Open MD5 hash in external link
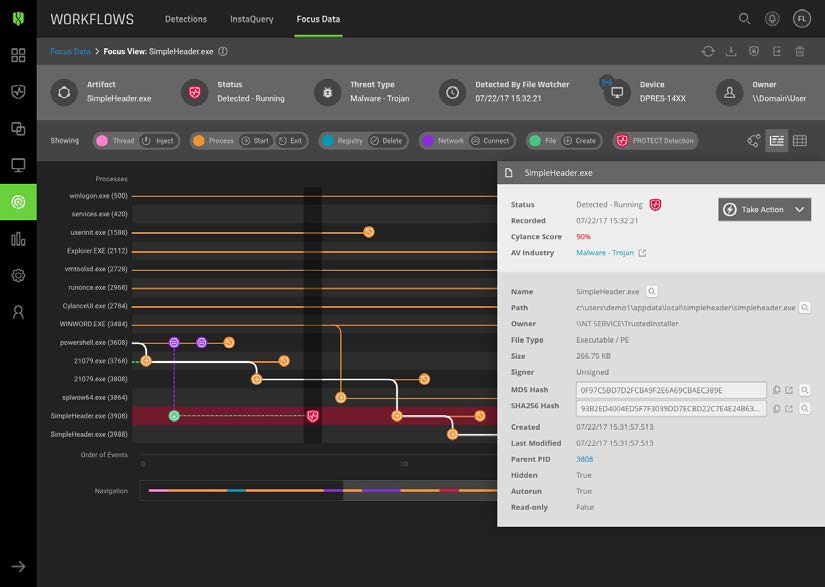The height and width of the screenshot is (587, 825). click(789, 390)
